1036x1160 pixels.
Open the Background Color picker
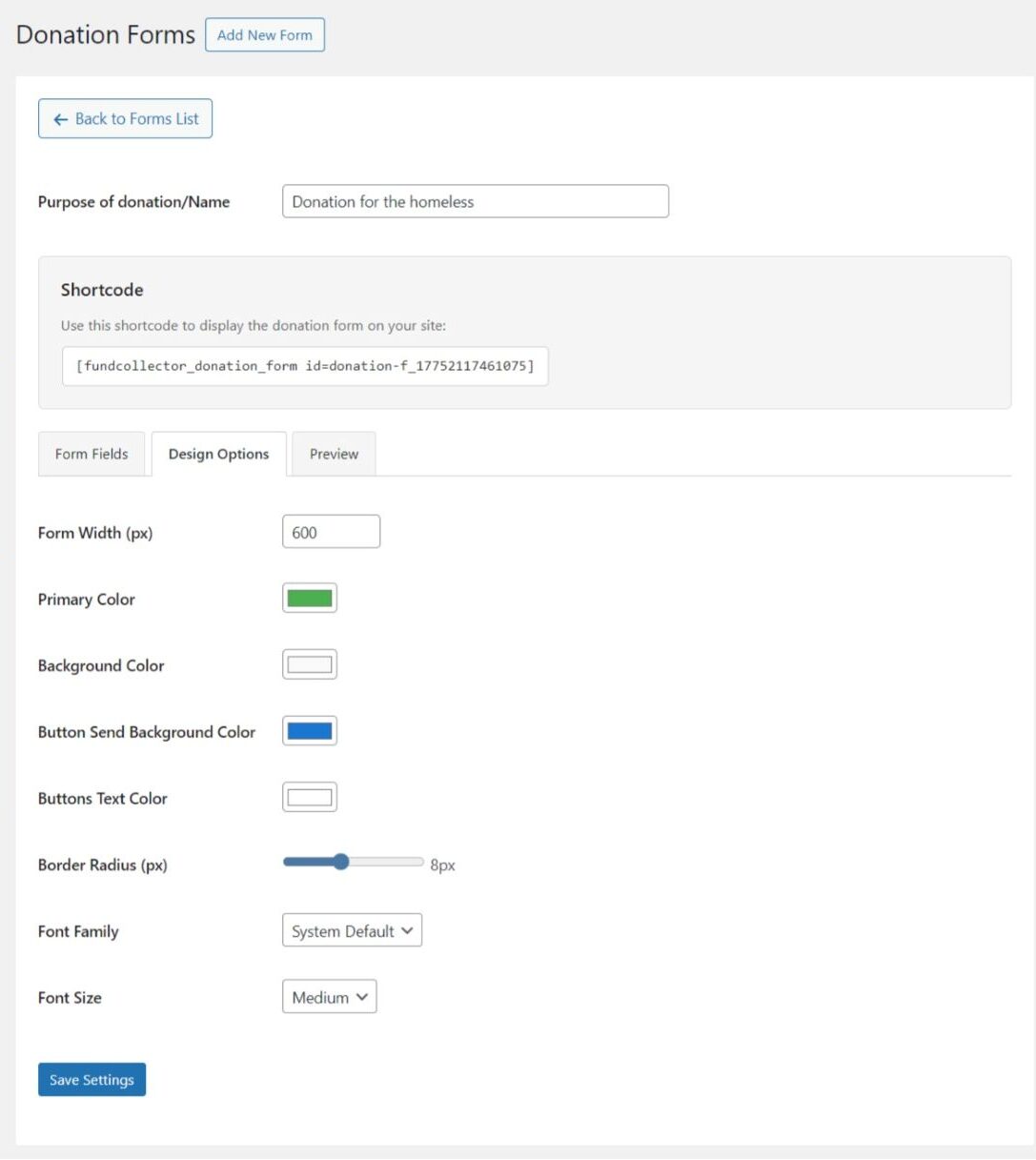[308, 663]
